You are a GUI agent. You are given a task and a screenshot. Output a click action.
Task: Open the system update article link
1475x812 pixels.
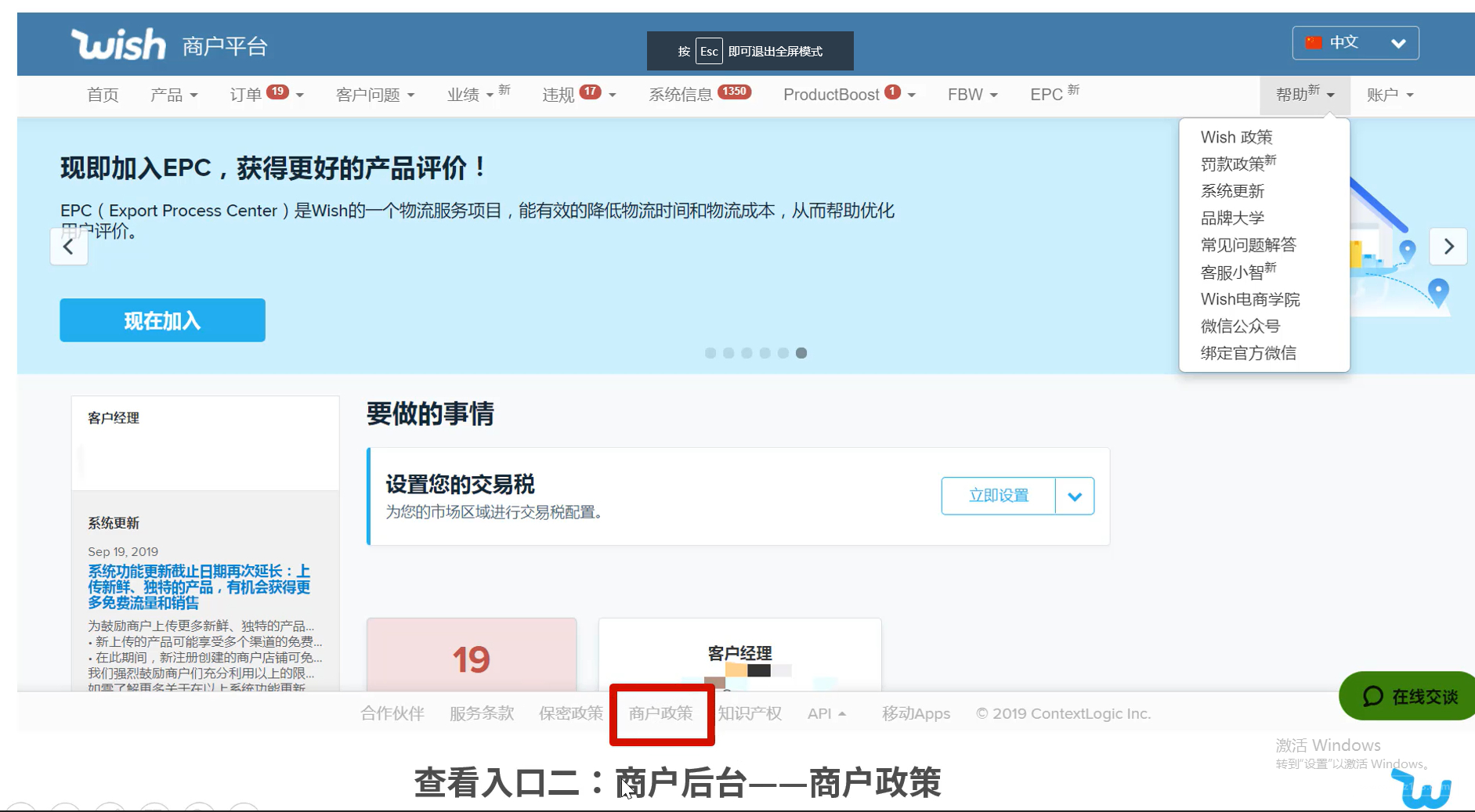point(199,587)
